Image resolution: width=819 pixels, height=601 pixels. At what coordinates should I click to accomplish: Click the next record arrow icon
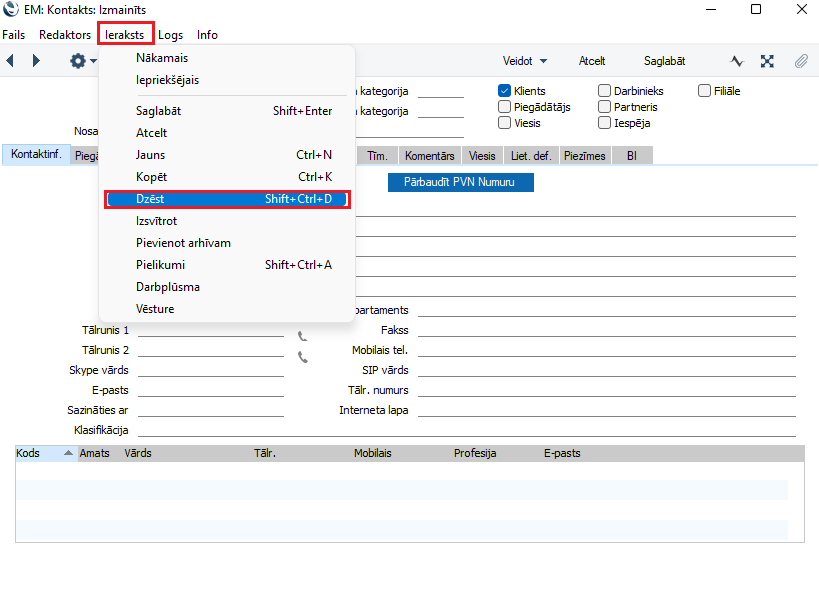36,61
